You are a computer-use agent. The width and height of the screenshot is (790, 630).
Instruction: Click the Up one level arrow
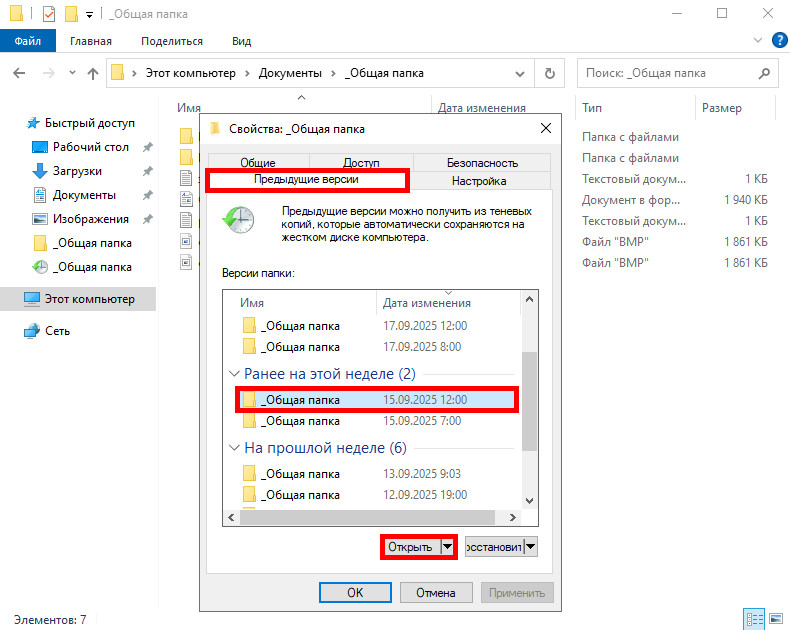(93, 73)
